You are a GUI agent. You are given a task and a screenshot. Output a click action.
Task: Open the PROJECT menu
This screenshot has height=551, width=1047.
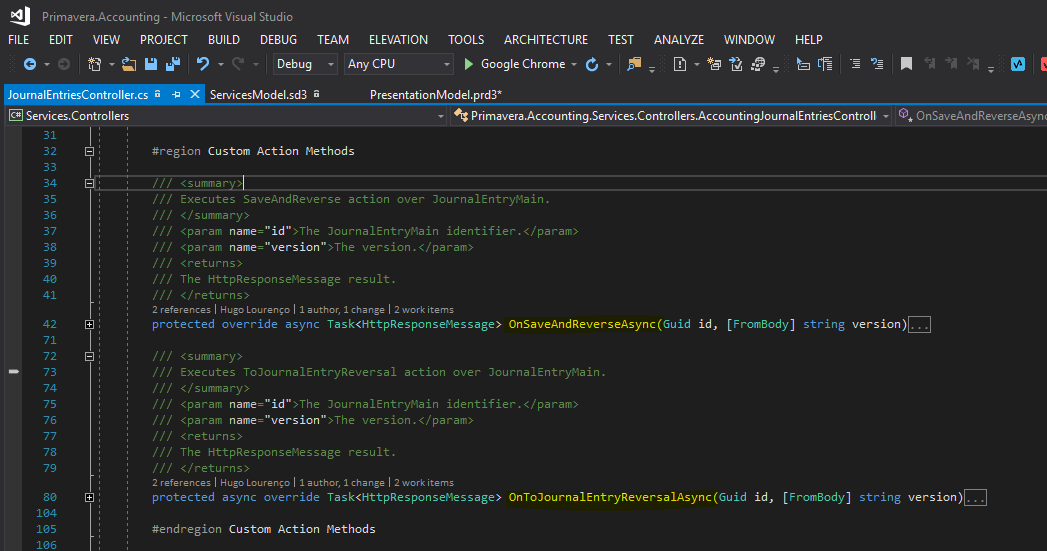[x=164, y=40]
